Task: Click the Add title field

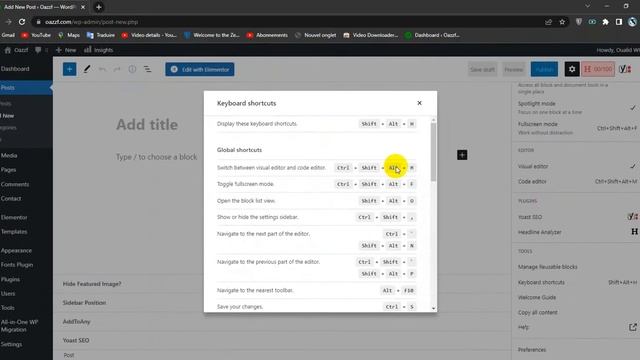Action: pyautogui.click(x=147, y=124)
